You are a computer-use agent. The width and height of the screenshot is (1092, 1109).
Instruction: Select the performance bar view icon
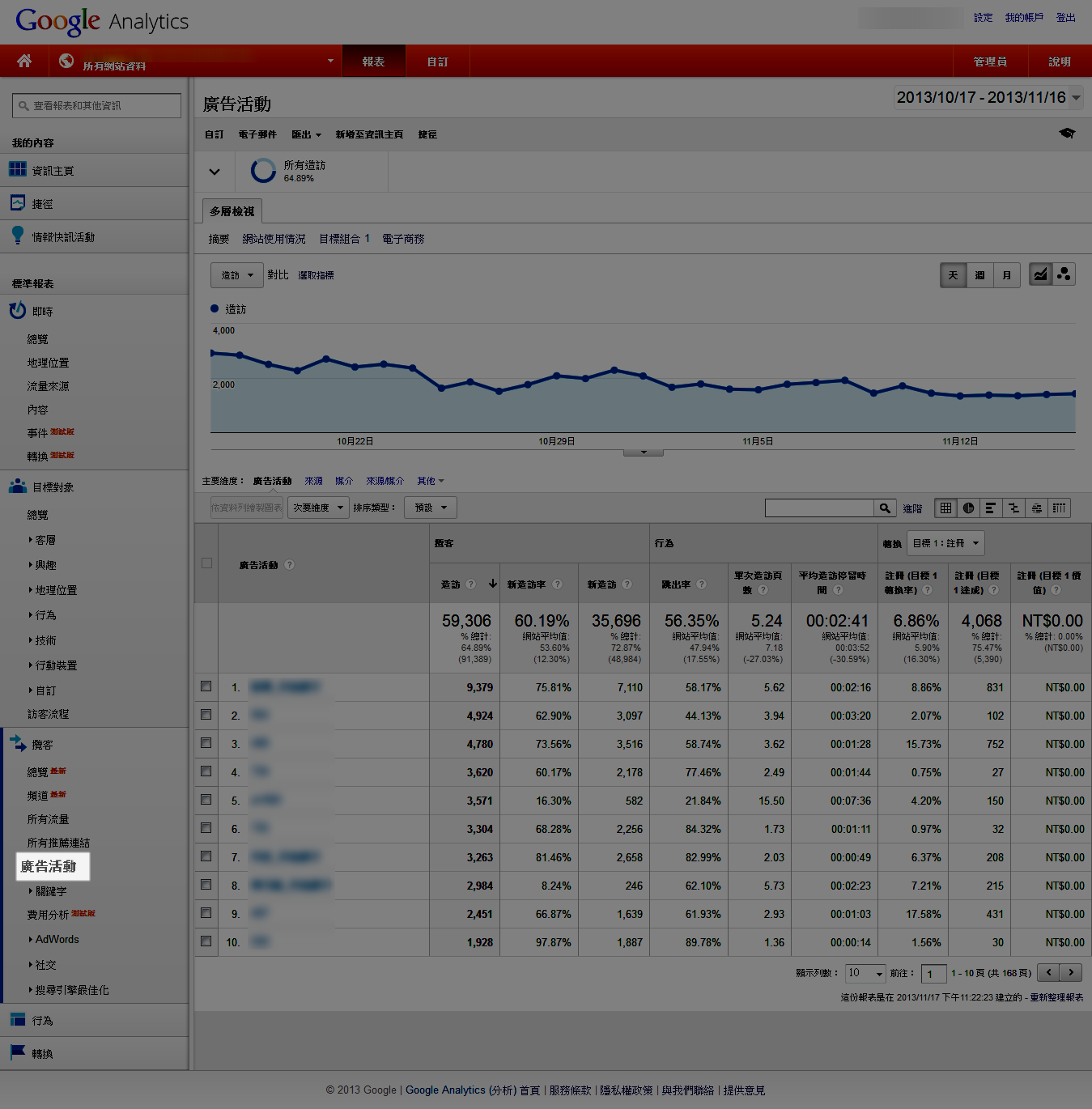991,508
